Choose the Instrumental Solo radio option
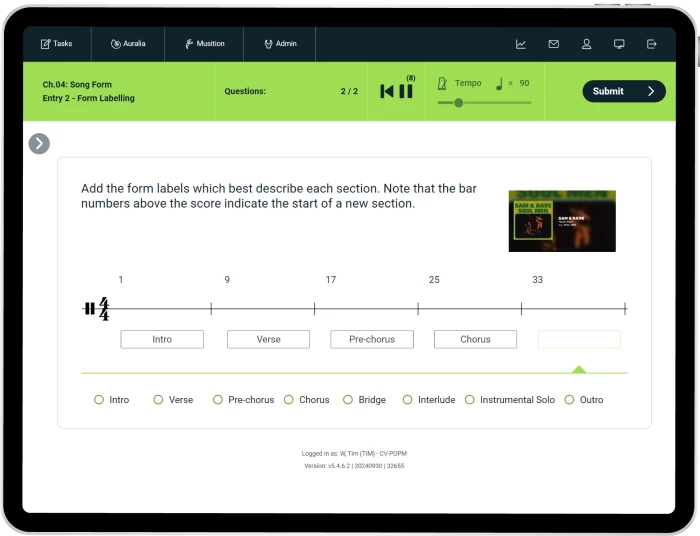 [471, 400]
